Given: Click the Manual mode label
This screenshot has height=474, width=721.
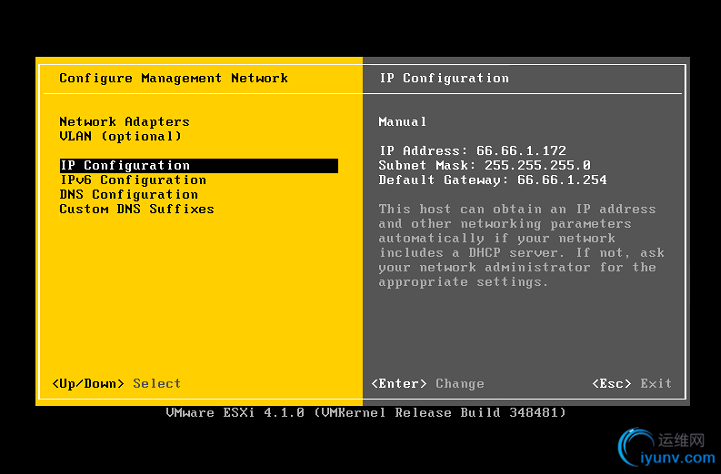Looking at the screenshot, I should 403,122.
